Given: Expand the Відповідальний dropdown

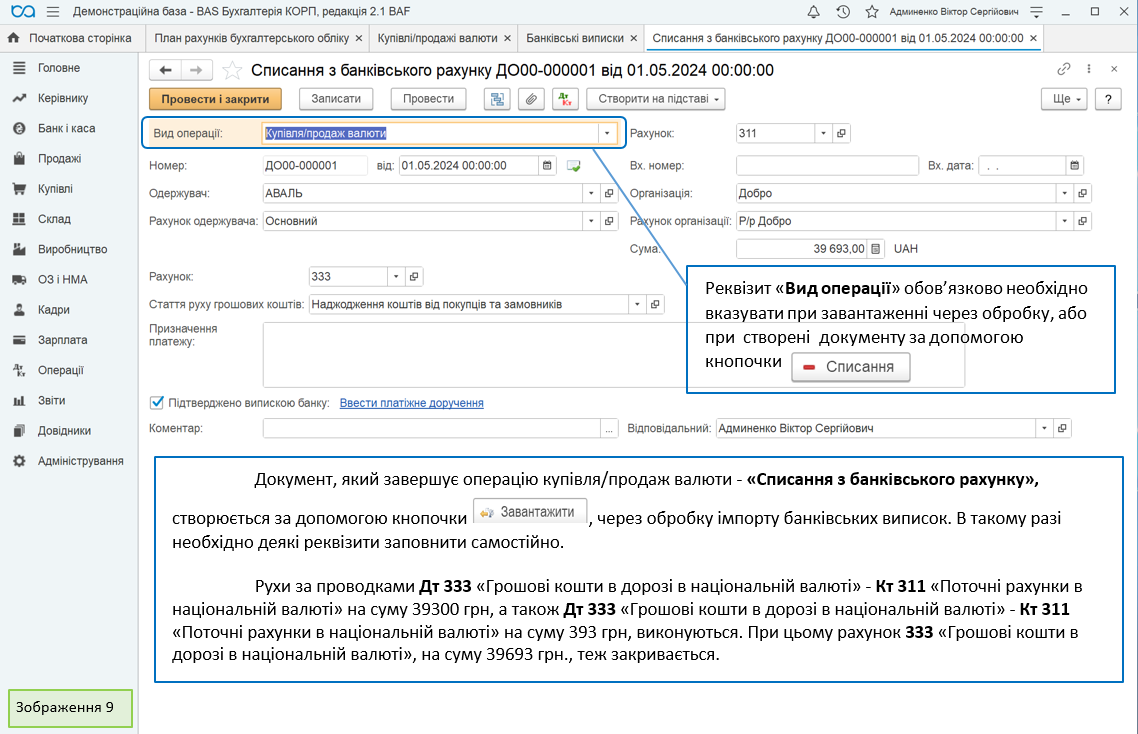Looking at the screenshot, I should [1044, 428].
